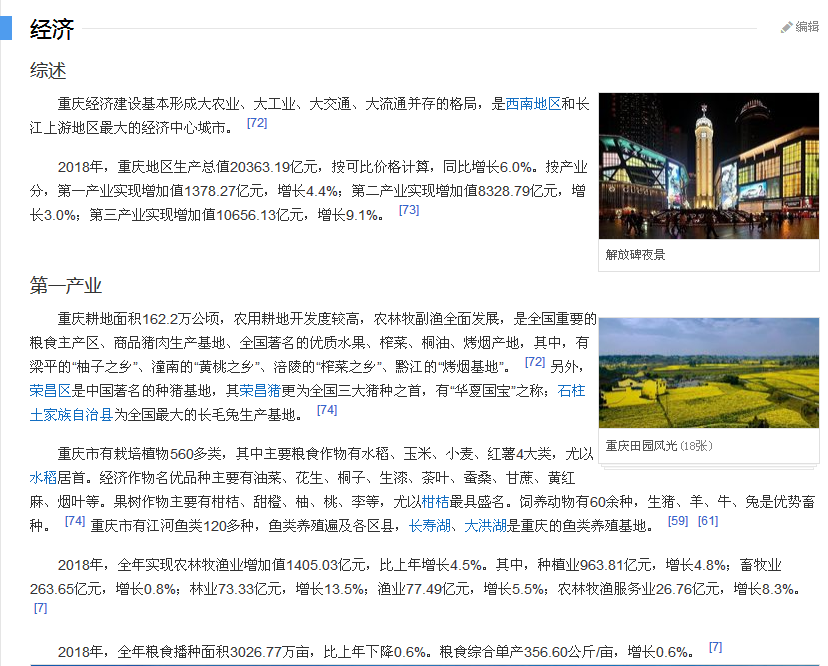This screenshot has height=666, width=828.
Task: Open the 重庆田园风光 photo gallery
Action: (709, 373)
